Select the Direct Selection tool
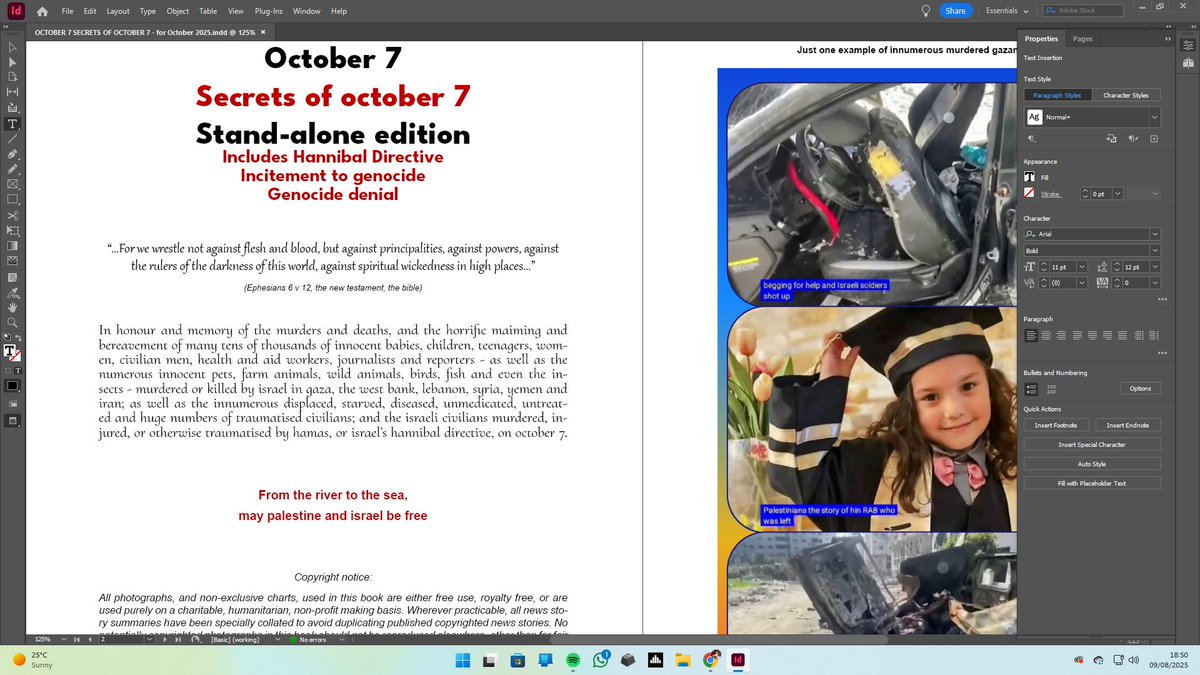This screenshot has width=1200, height=675. click(12, 61)
